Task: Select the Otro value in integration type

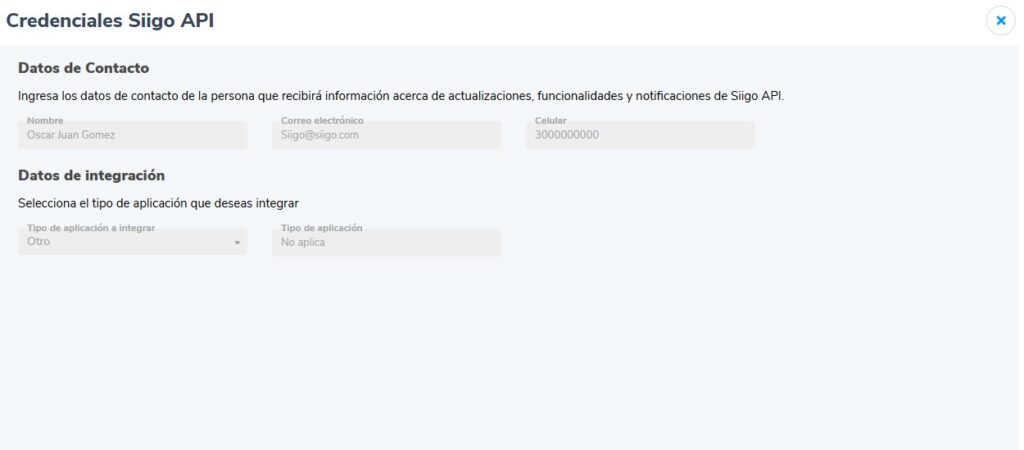Action: coord(39,242)
